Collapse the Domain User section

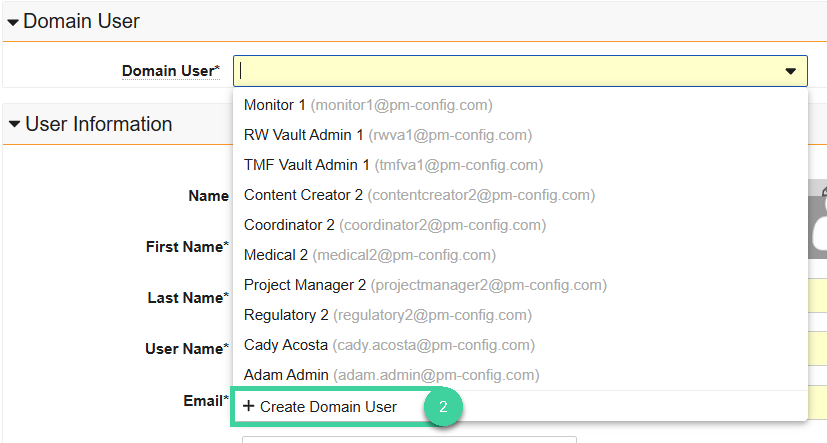(13, 22)
